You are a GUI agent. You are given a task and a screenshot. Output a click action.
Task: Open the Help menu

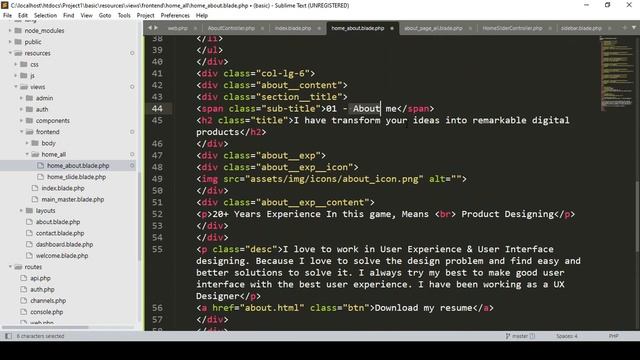(x=202, y=16)
